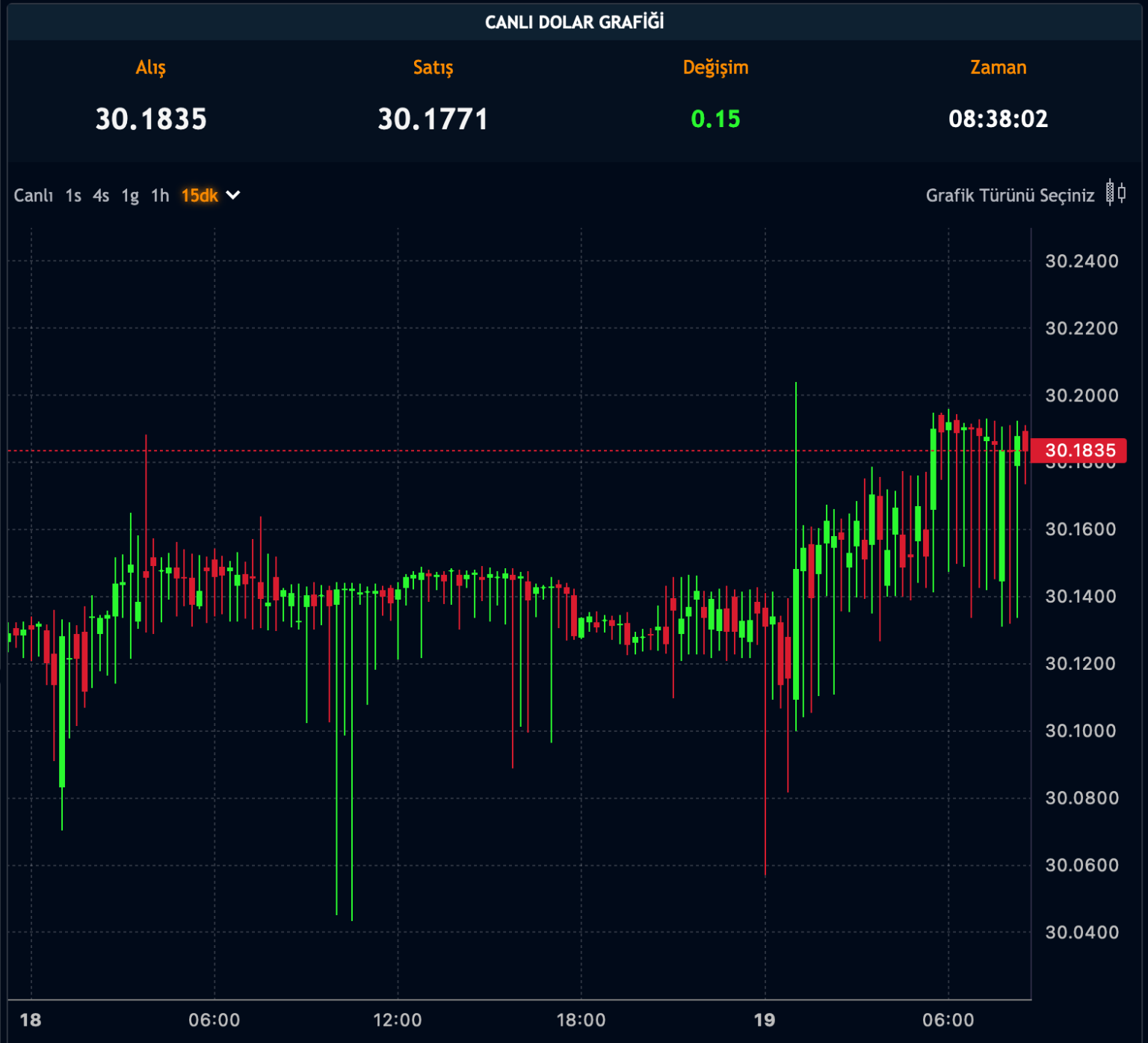Click the green Değişim value 0.15
The height and width of the screenshot is (1043, 1148).
click(x=715, y=119)
